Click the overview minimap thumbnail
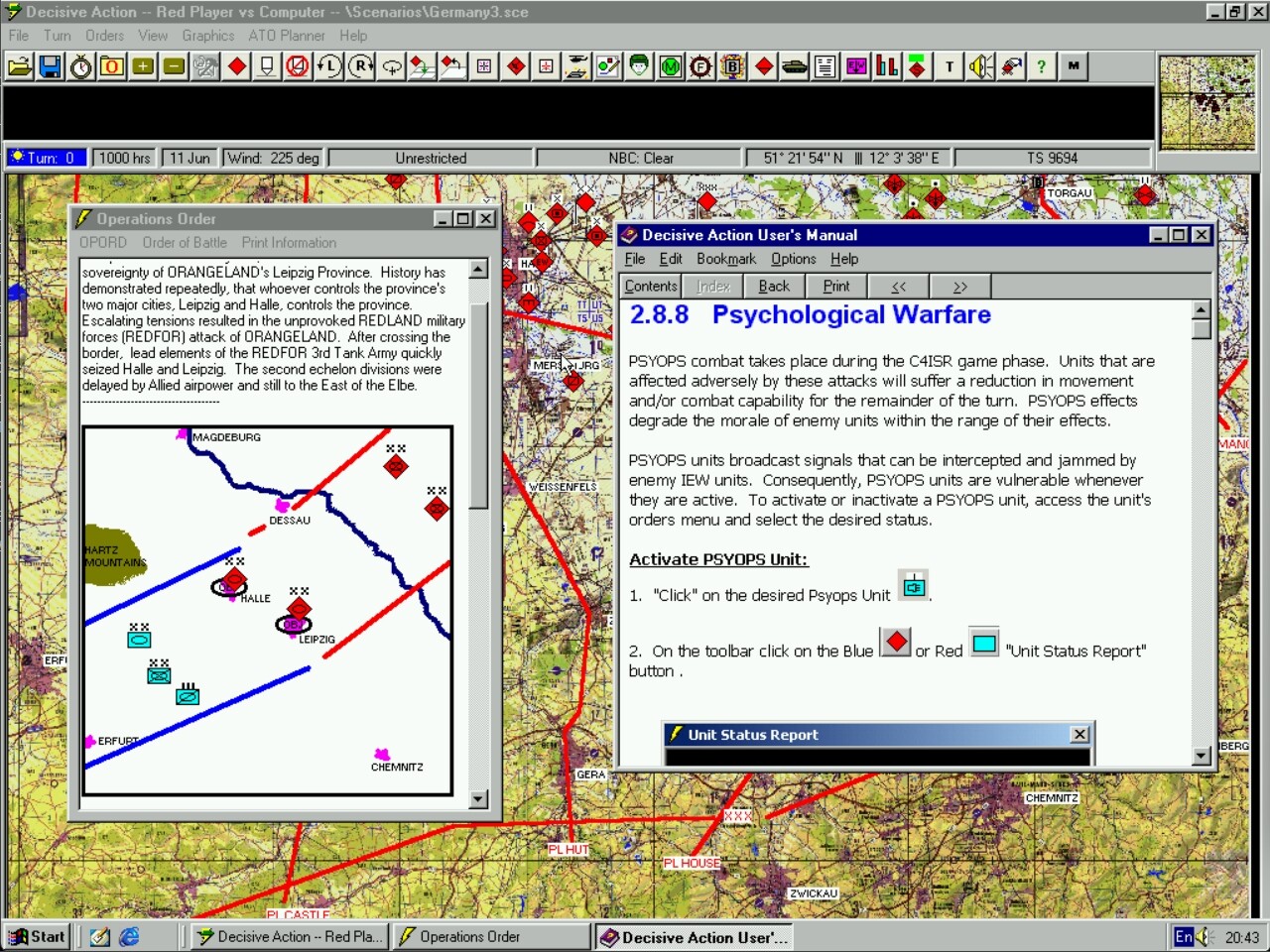The height and width of the screenshot is (952, 1270). (1206, 102)
